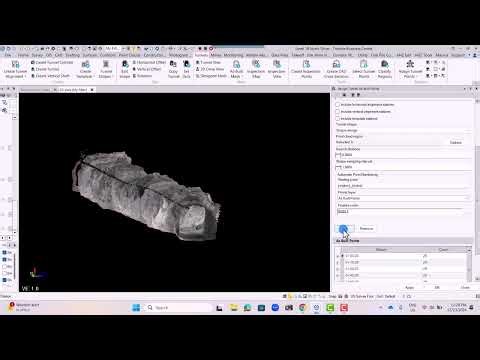The width and height of the screenshot is (480, 360).
Task: Toggle Snap in the status bar
Action: tap(332, 296)
